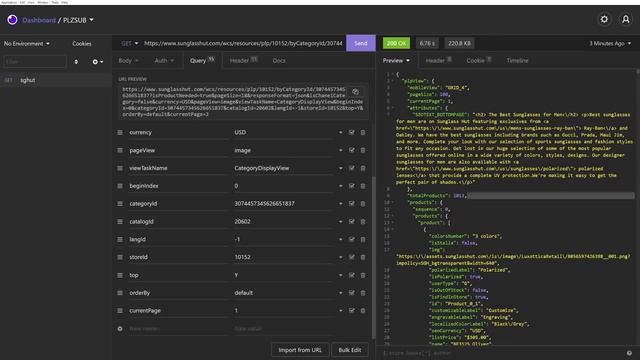The image size is (640, 360).
Task: Go to the Dashboard link
Action: pyautogui.click(x=39, y=20)
